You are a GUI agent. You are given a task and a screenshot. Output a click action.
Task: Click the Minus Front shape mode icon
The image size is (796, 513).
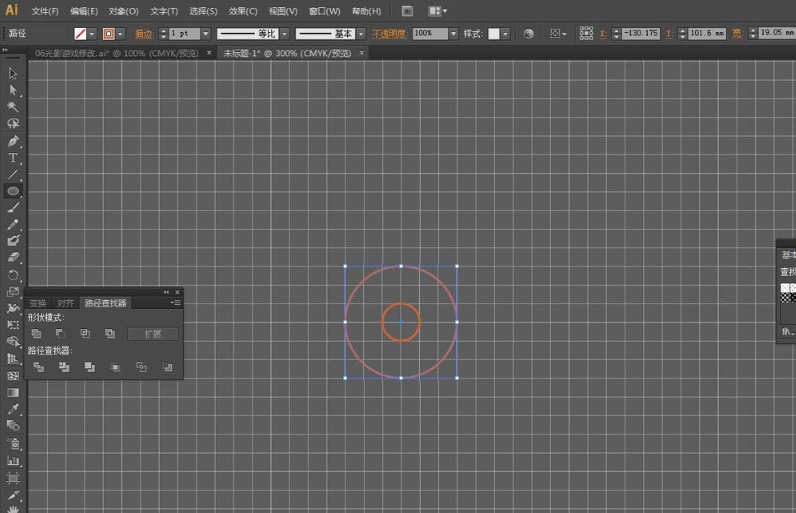[61, 333]
